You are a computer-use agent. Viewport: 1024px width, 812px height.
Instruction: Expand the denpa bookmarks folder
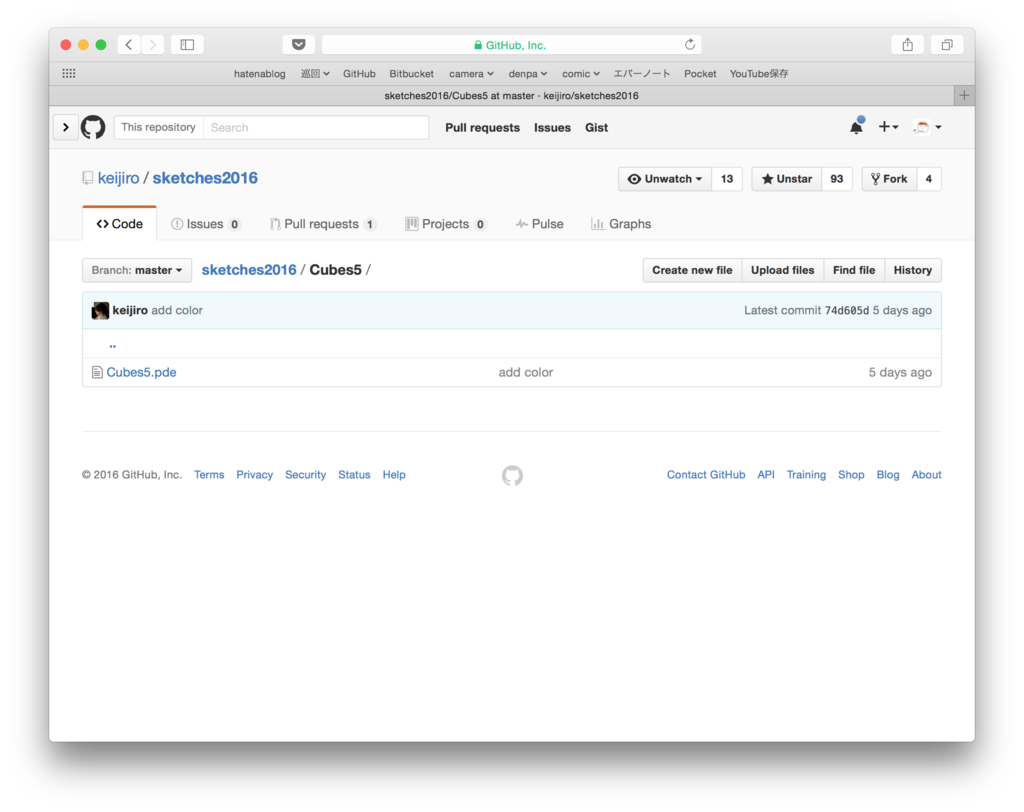tap(528, 74)
